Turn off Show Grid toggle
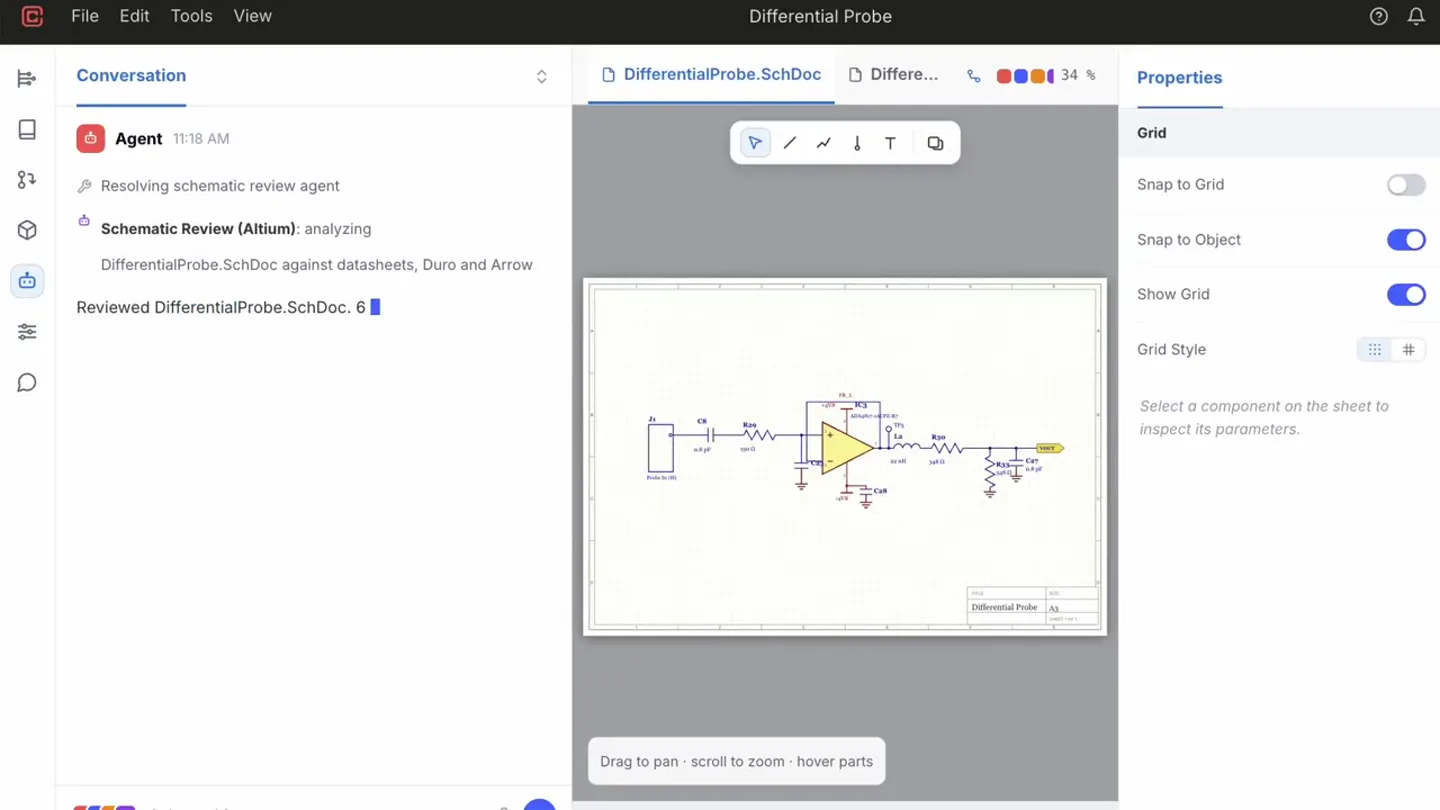This screenshot has height=810, width=1440. tap(1406, 295)
